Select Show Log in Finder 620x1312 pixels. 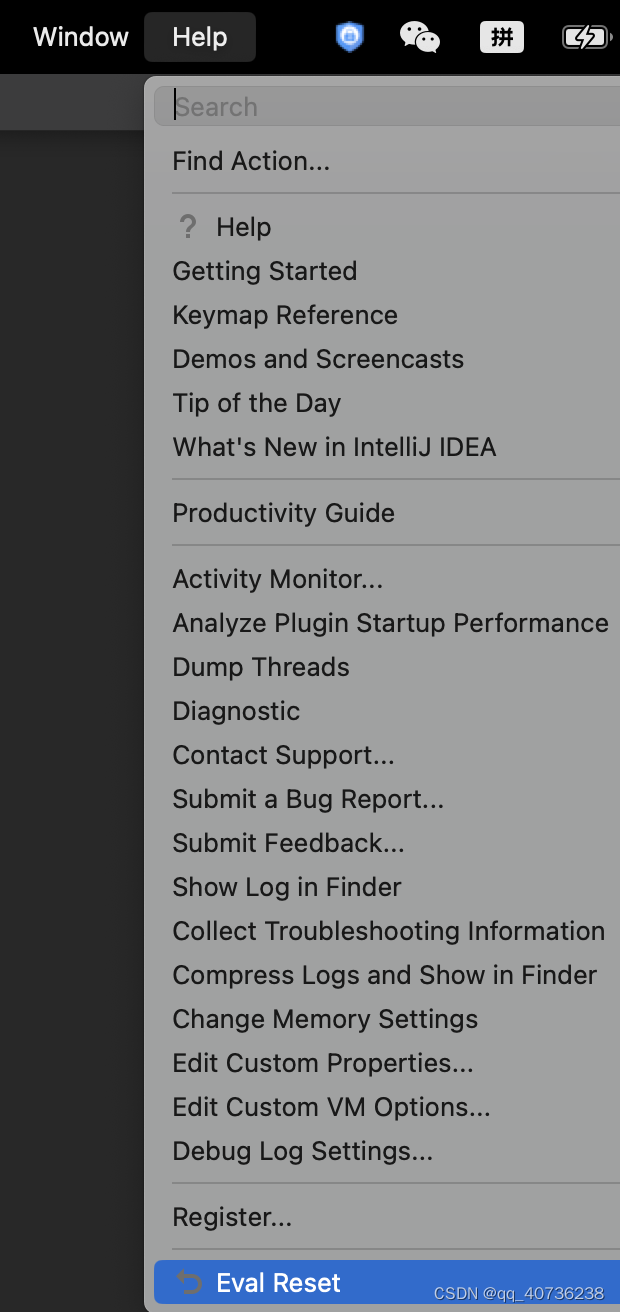point(287,887)
